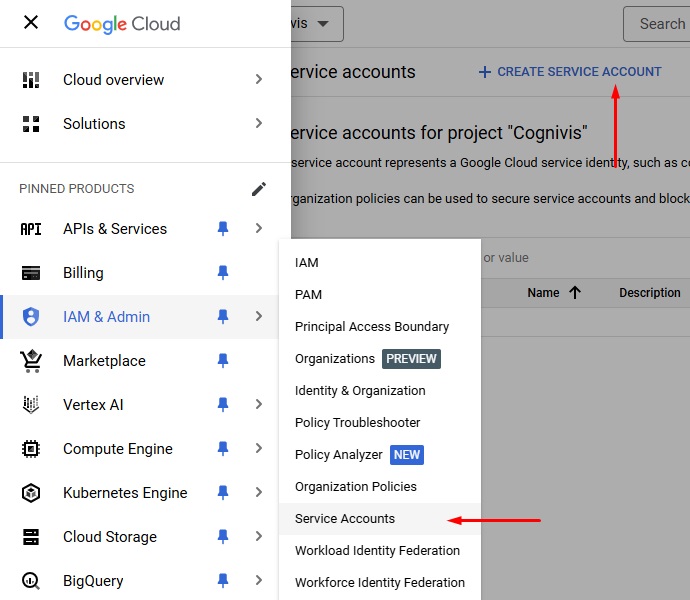The height and width of the screenshot is (600, 690).
Task: Click the Cloud overview dashboard icon
Action: click(x=31, y=80)
